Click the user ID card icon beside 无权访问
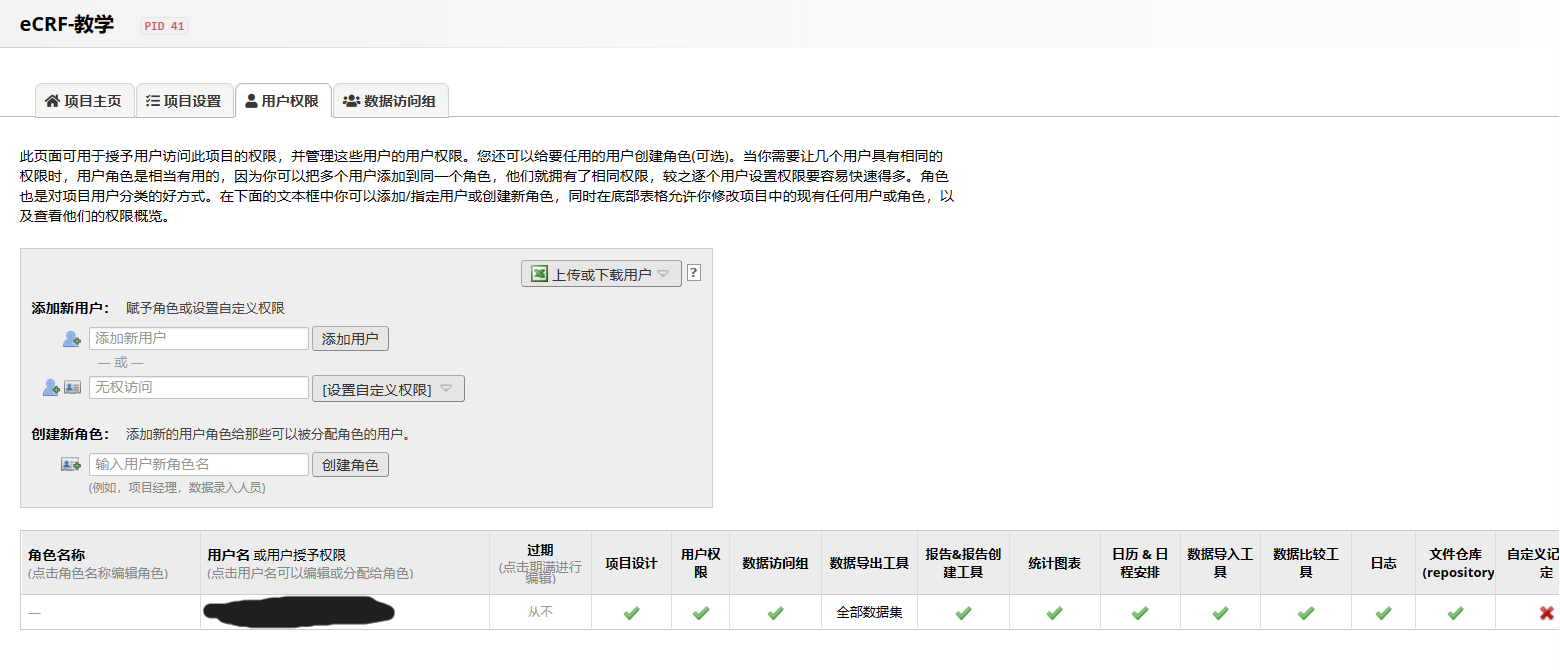 tap(74, 387)
